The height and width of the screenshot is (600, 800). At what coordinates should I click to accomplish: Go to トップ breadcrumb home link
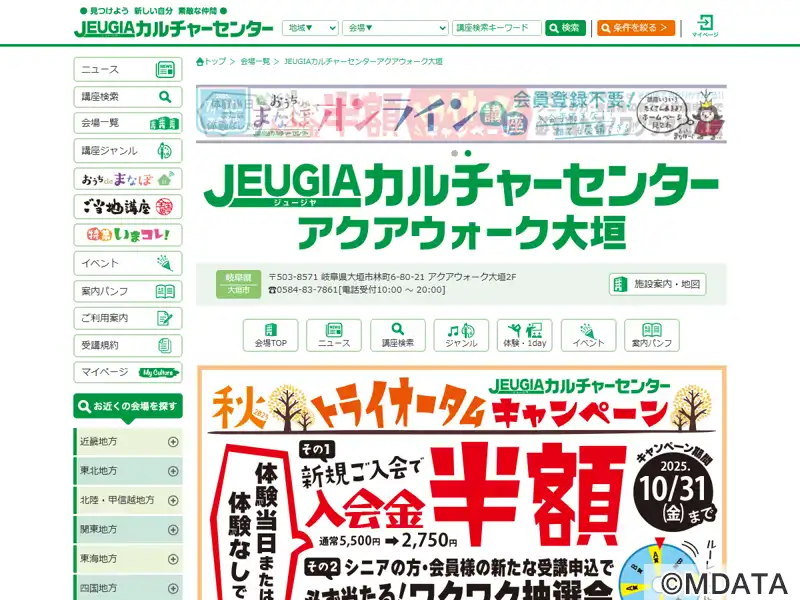pos(211,62)
